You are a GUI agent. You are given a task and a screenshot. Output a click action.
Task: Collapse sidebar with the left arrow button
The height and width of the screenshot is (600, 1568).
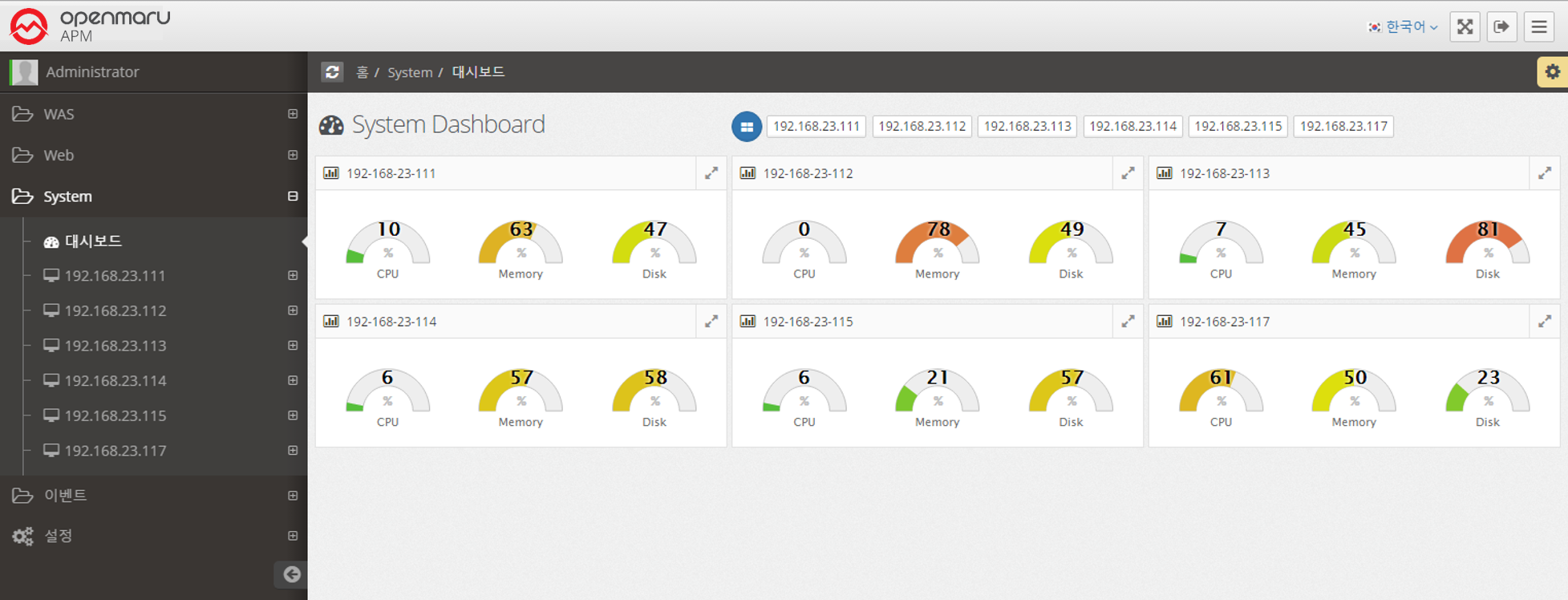pyautogui.click(x=291, y=574)
